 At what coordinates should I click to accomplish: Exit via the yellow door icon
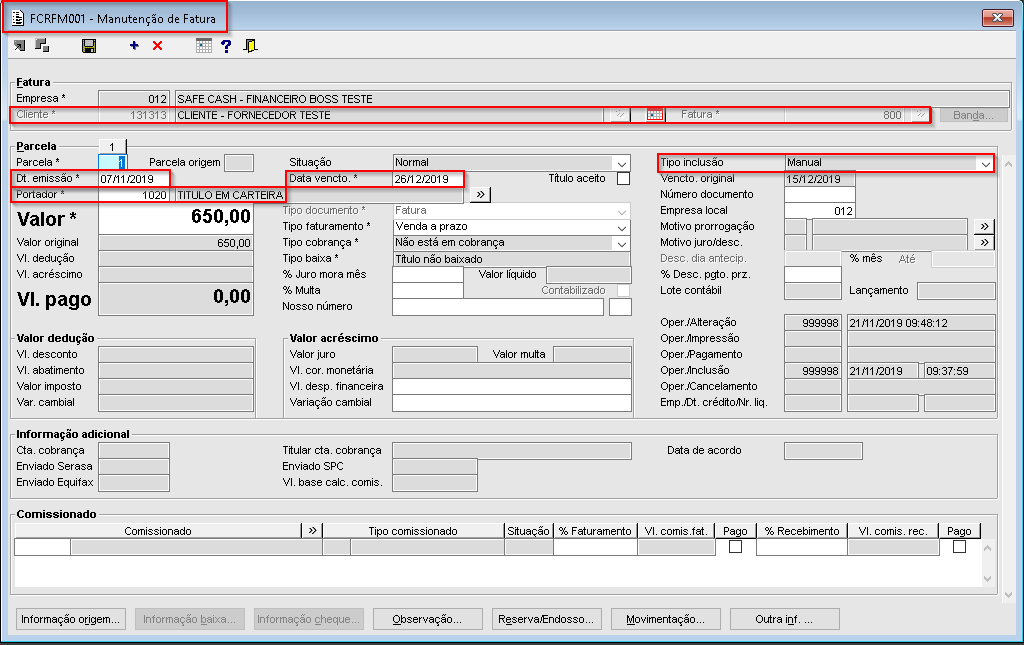tap(250, 46)
